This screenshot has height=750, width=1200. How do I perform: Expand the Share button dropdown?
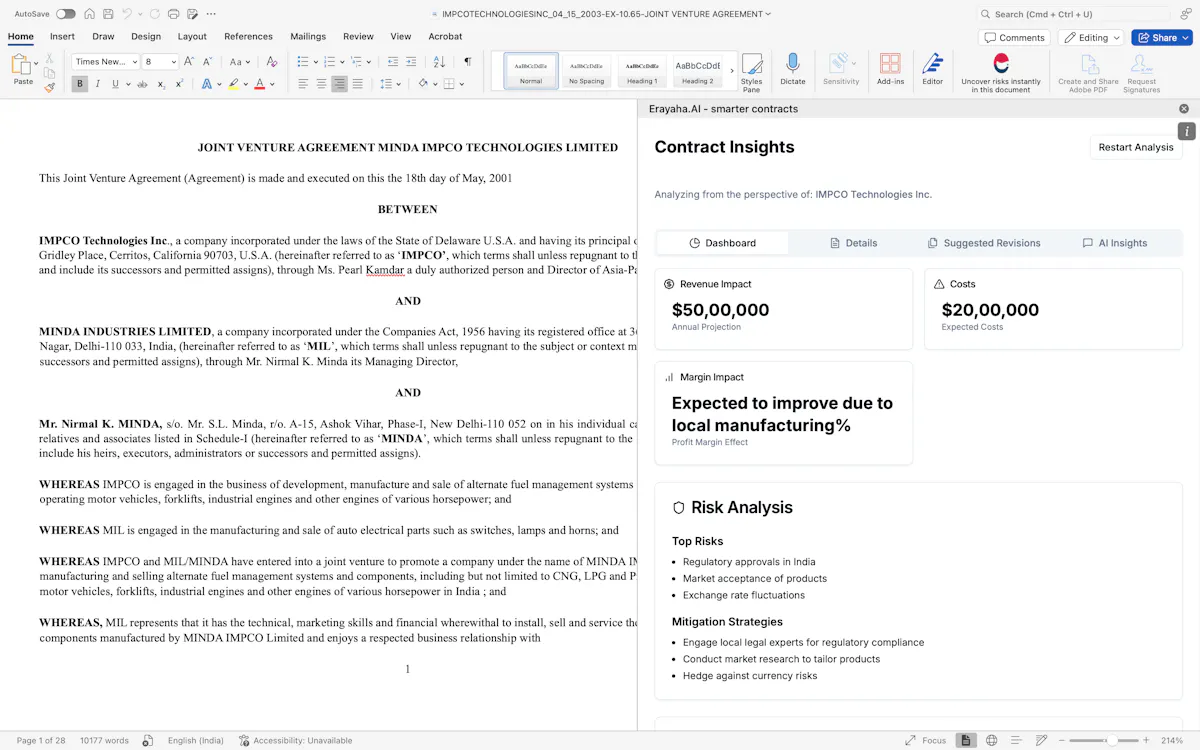point(1184,38)
